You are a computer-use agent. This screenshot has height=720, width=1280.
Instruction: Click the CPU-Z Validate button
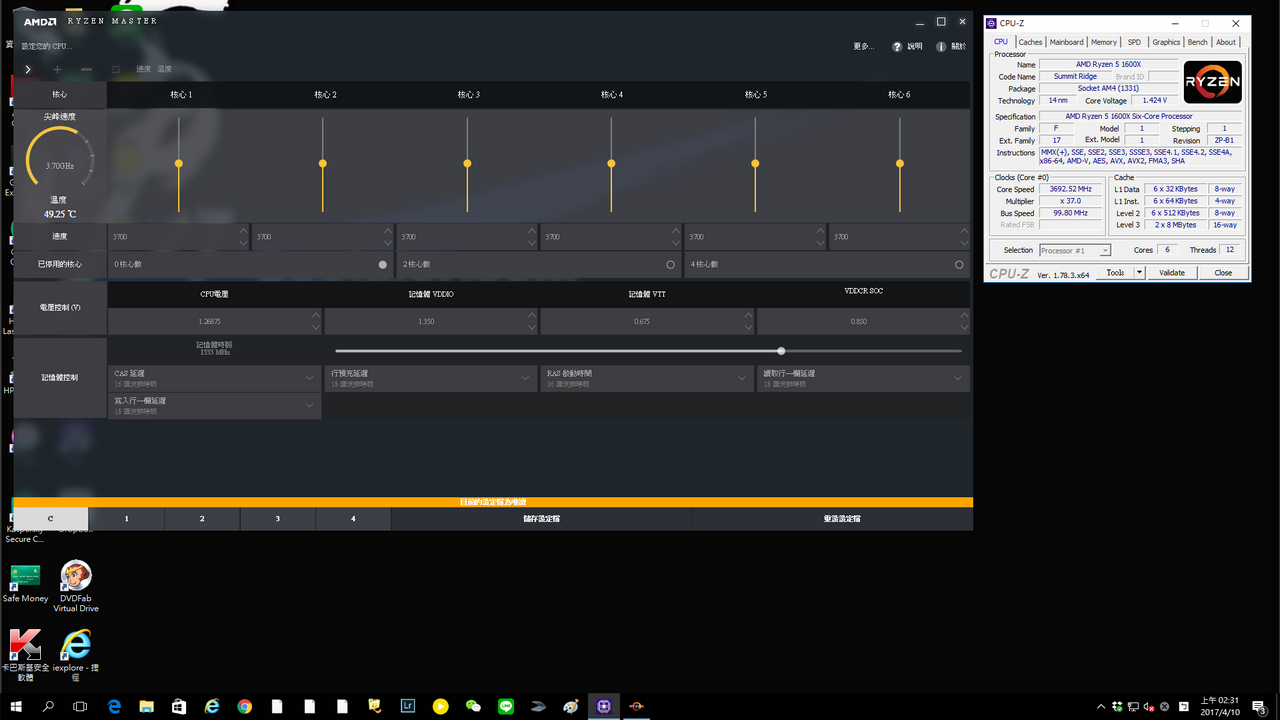click(1172, 272)
